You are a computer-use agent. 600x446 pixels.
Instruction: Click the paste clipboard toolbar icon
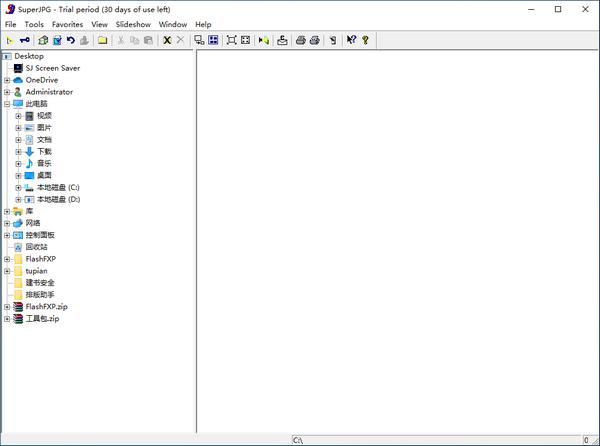[x=148, y=40]
